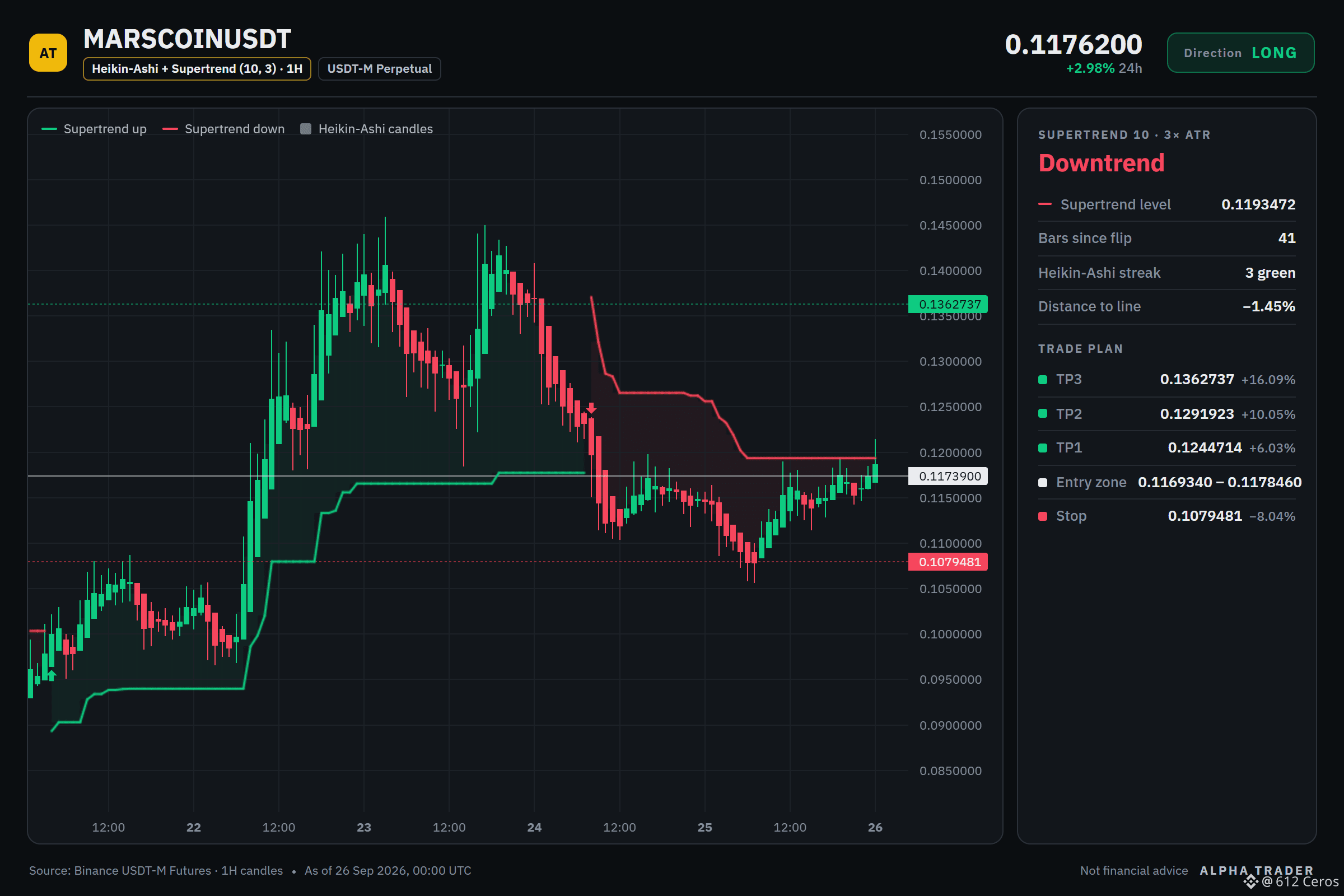
Task: Select the TP1 trade plan row
Action: [x=1167, y=447]
